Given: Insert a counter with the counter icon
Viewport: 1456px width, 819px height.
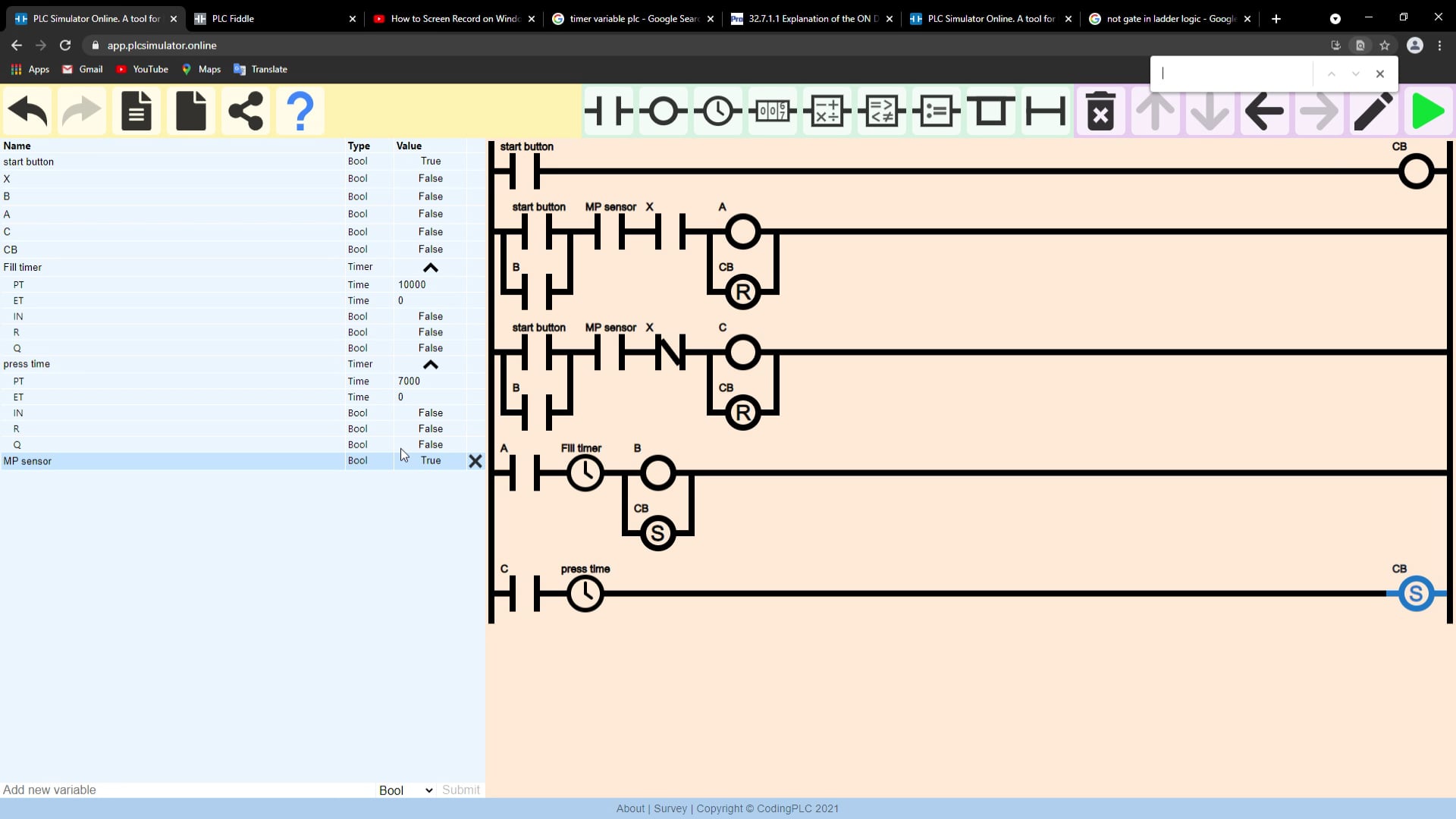Looking at the screenshot, I should coord(772,111).
